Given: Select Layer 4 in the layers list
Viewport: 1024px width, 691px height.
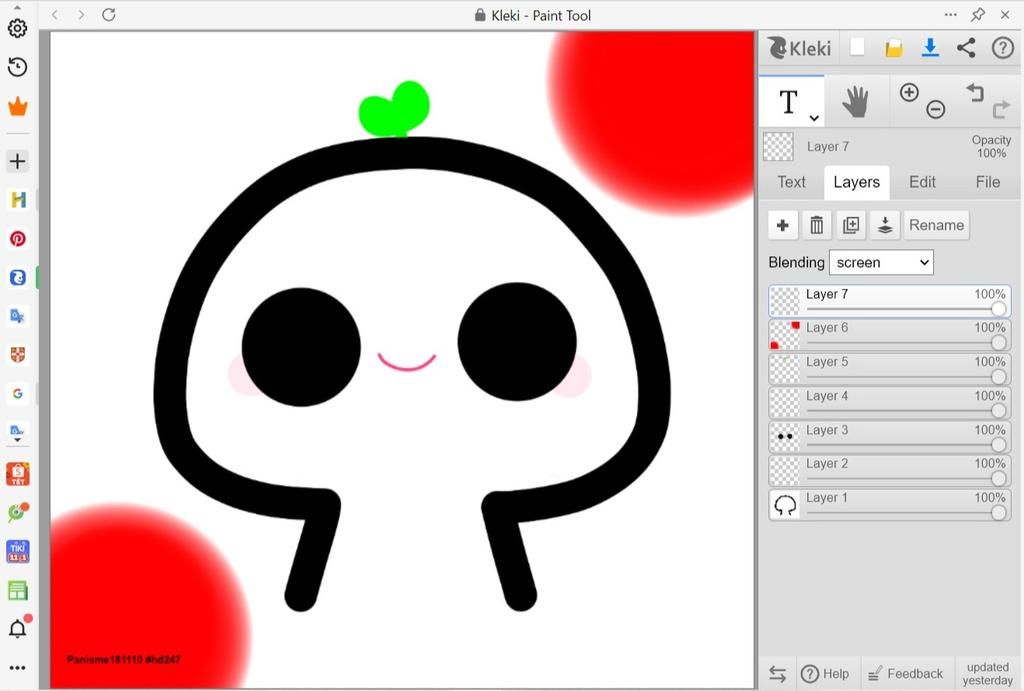Looking at the screenshot, I should [x=889, y=403].
